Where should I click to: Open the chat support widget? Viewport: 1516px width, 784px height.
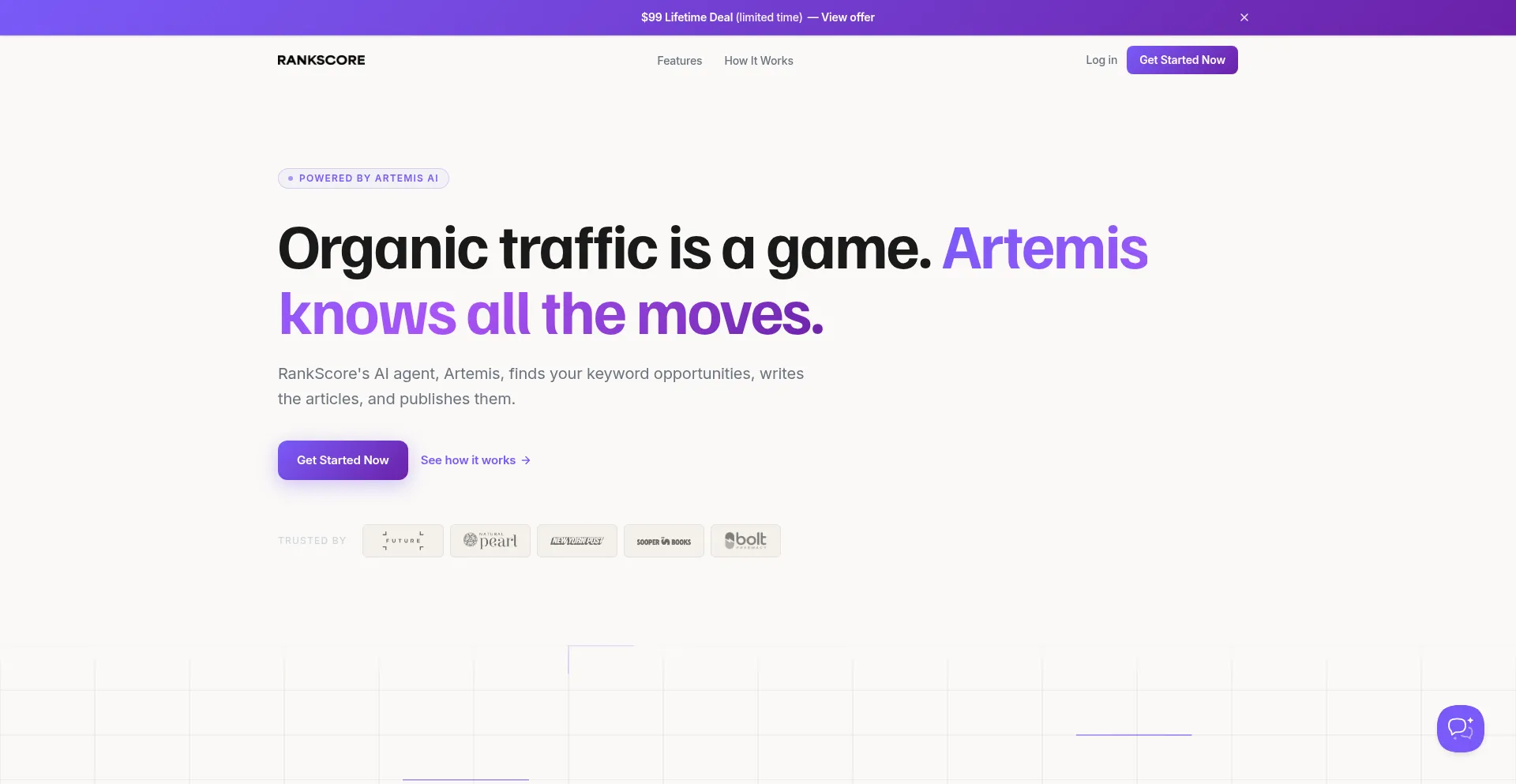pyautogui.click(x=1461, y=729)
